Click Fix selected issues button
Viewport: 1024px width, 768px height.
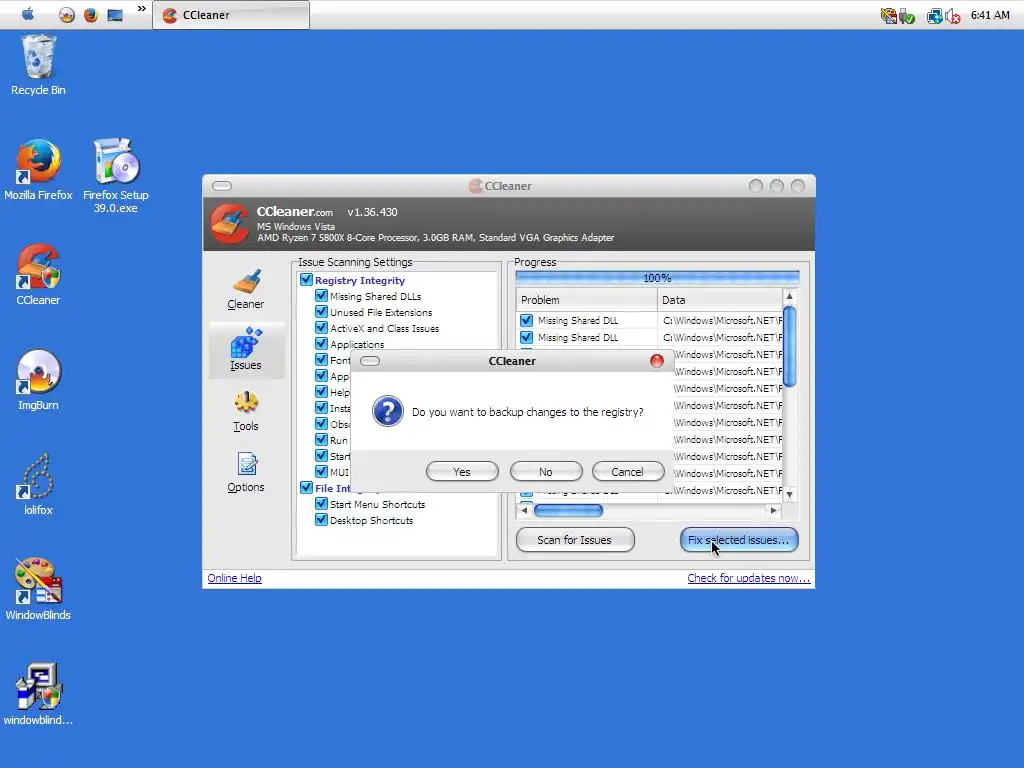[x=739, y=540]
